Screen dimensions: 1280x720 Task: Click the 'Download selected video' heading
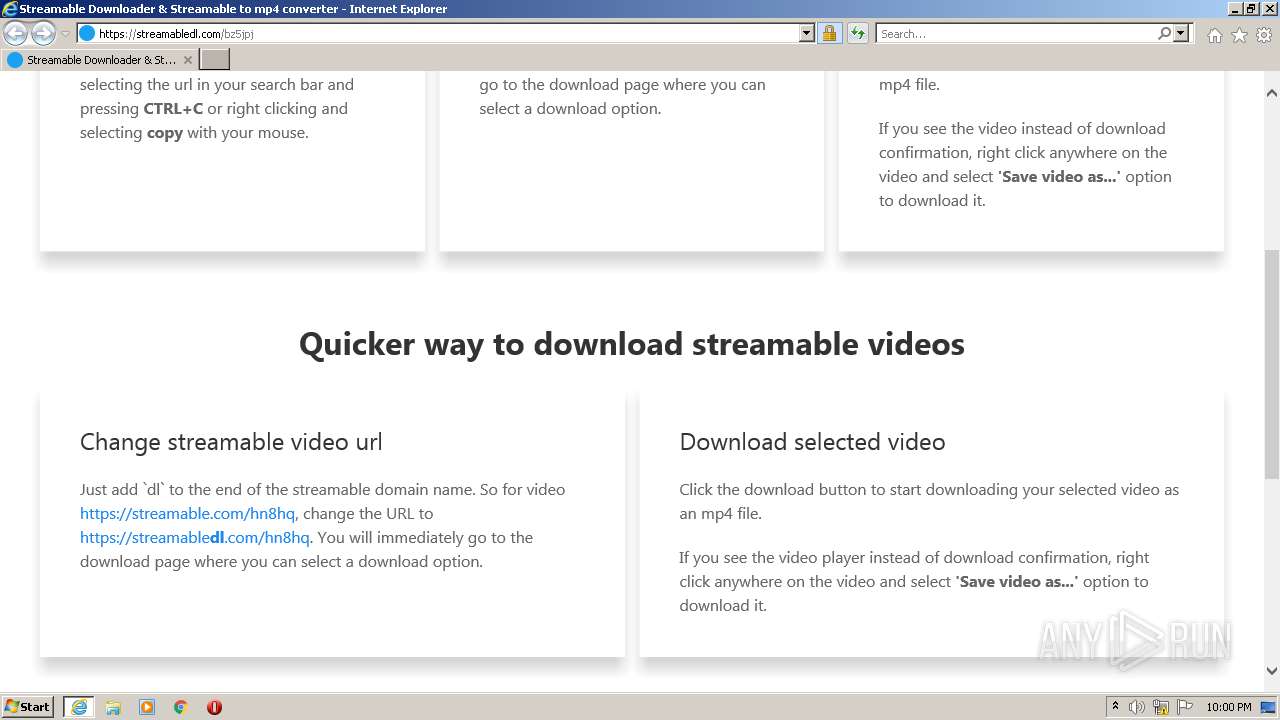point(812,442)
